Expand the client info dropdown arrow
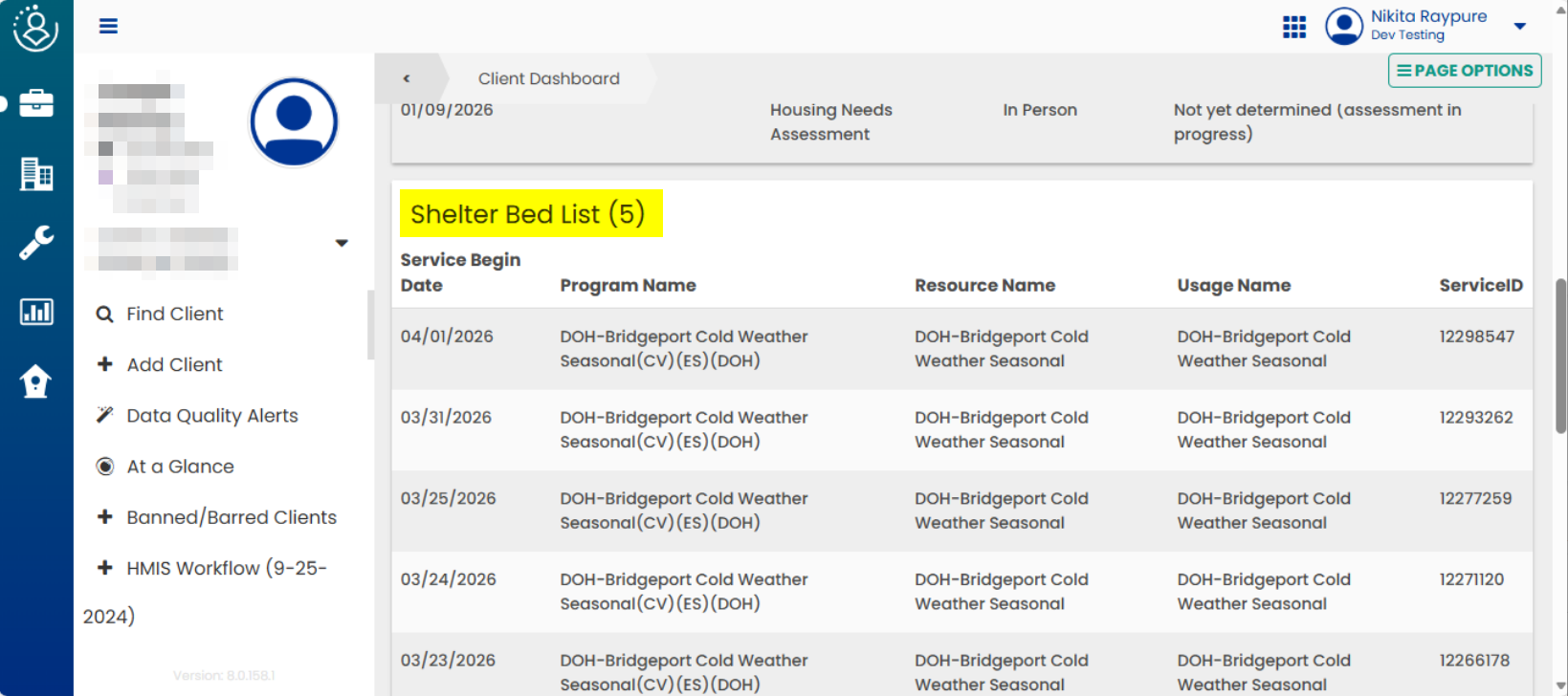 [342, 243]
